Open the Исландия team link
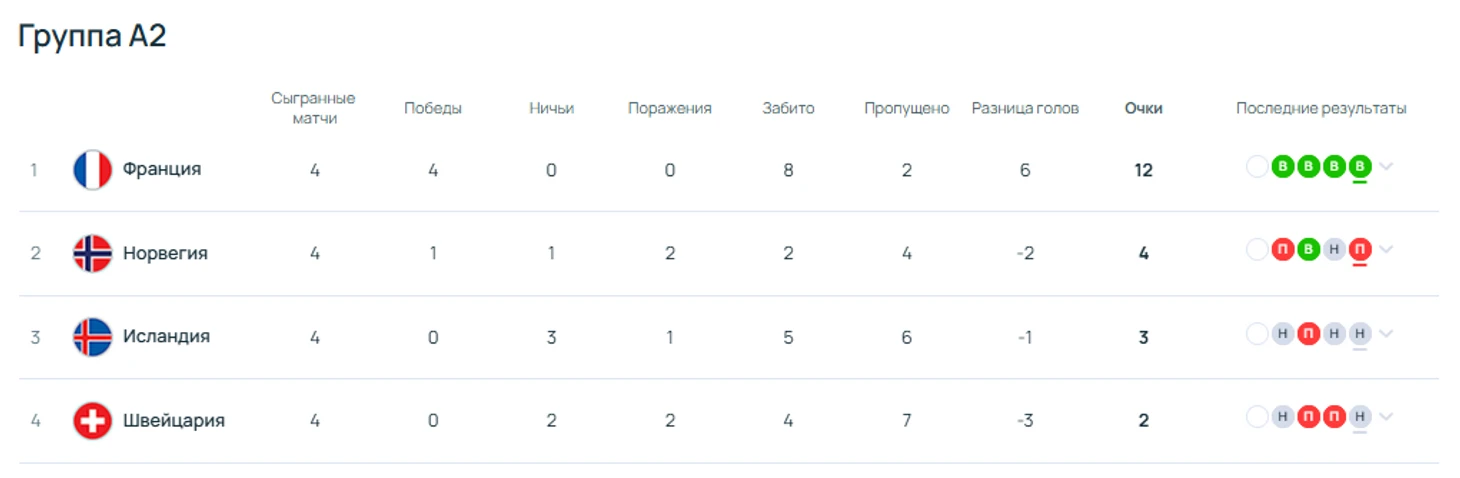 (x=166, y=336)
